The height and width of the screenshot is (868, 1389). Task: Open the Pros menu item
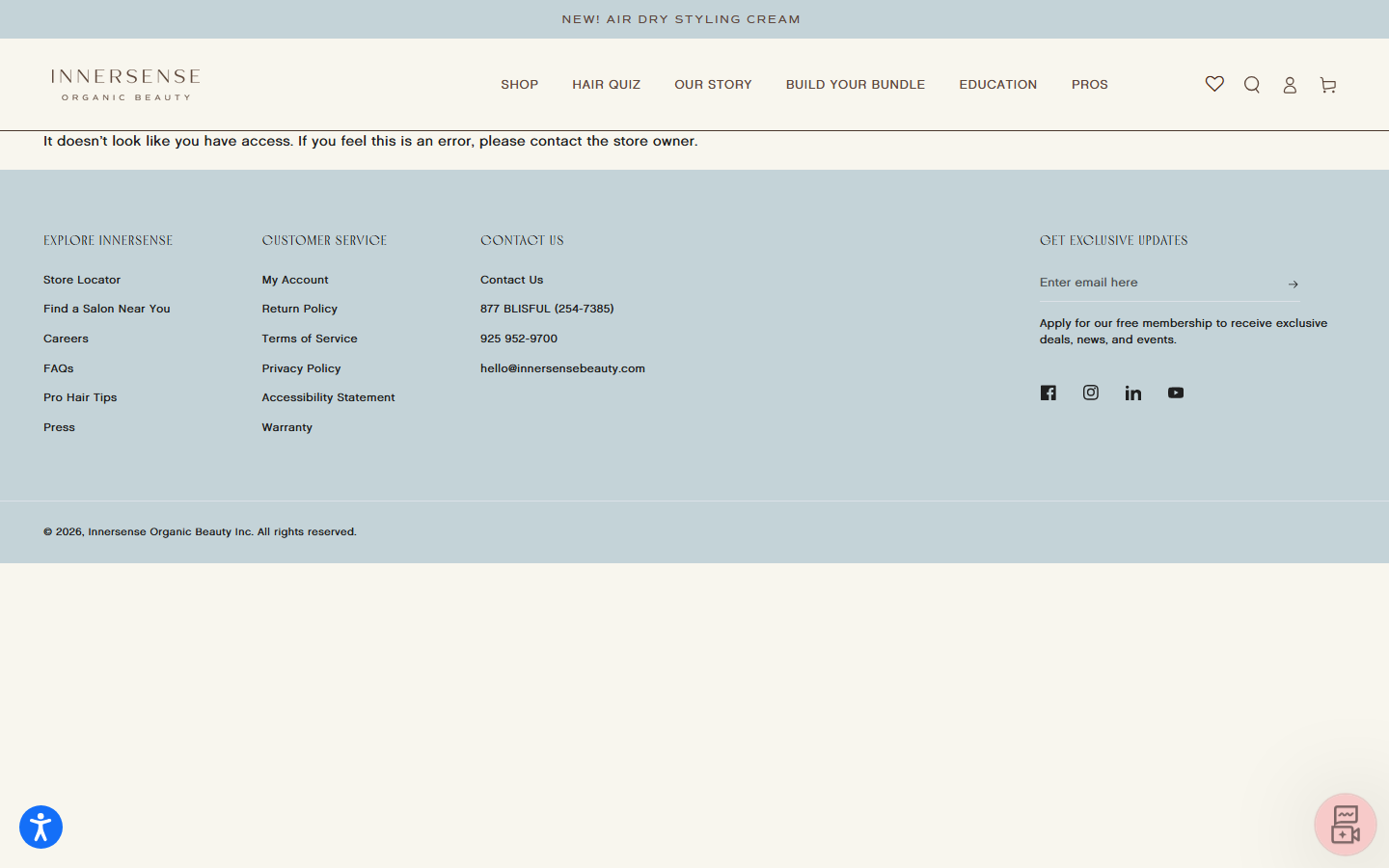(x=1090, y=85)
